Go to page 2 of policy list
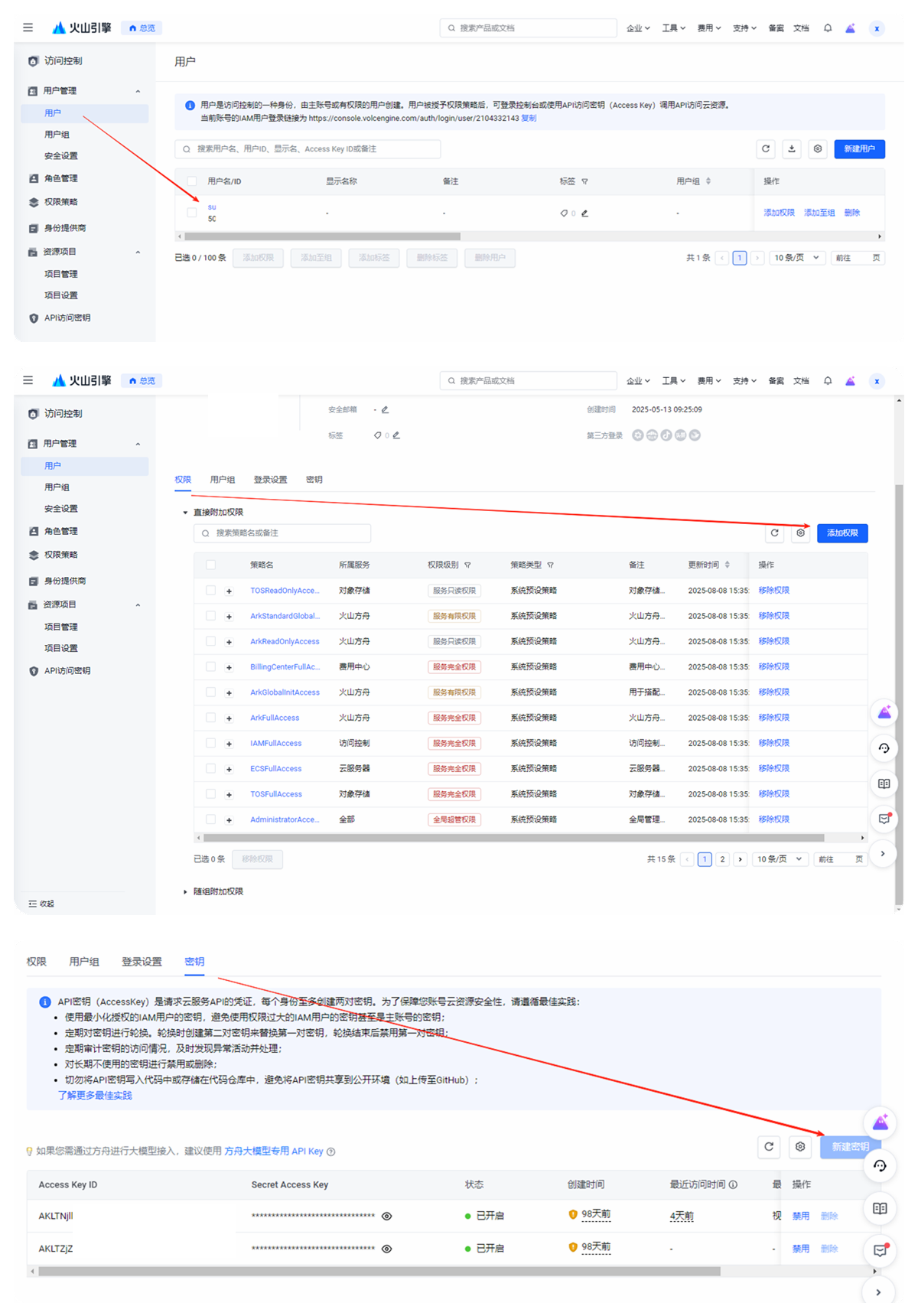Screen dimensions: 918x1316 click(722, 859)
